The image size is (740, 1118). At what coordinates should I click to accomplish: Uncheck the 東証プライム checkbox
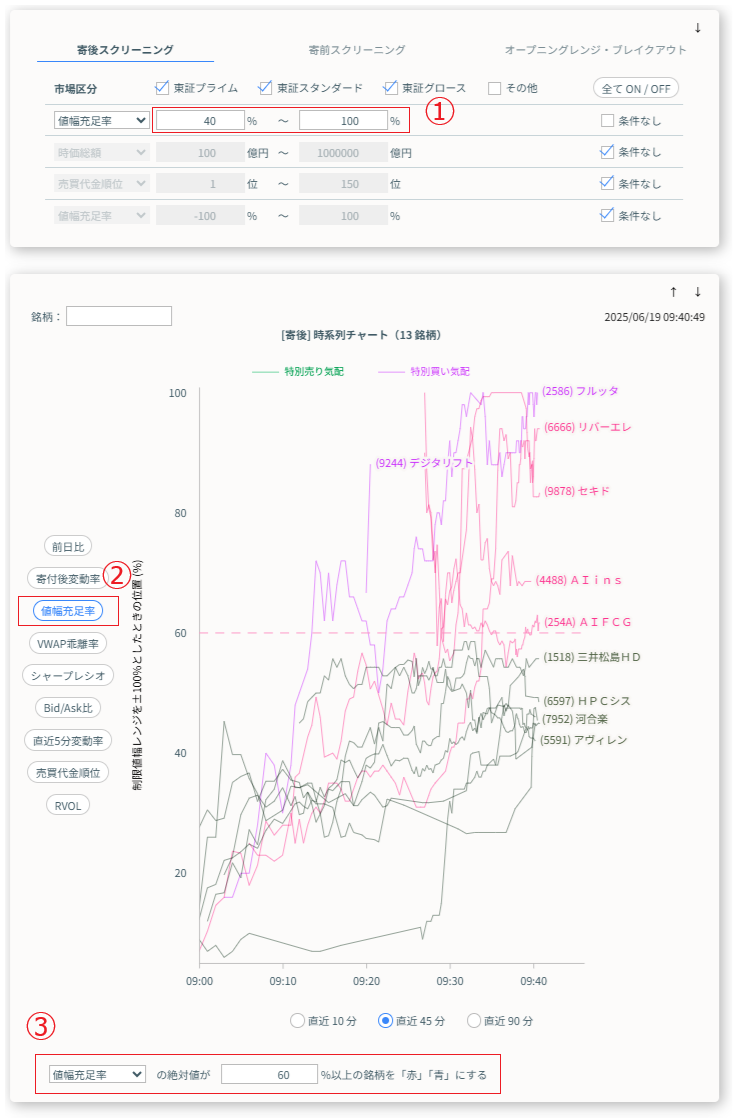pyautogui.click(x=163, y=88)
